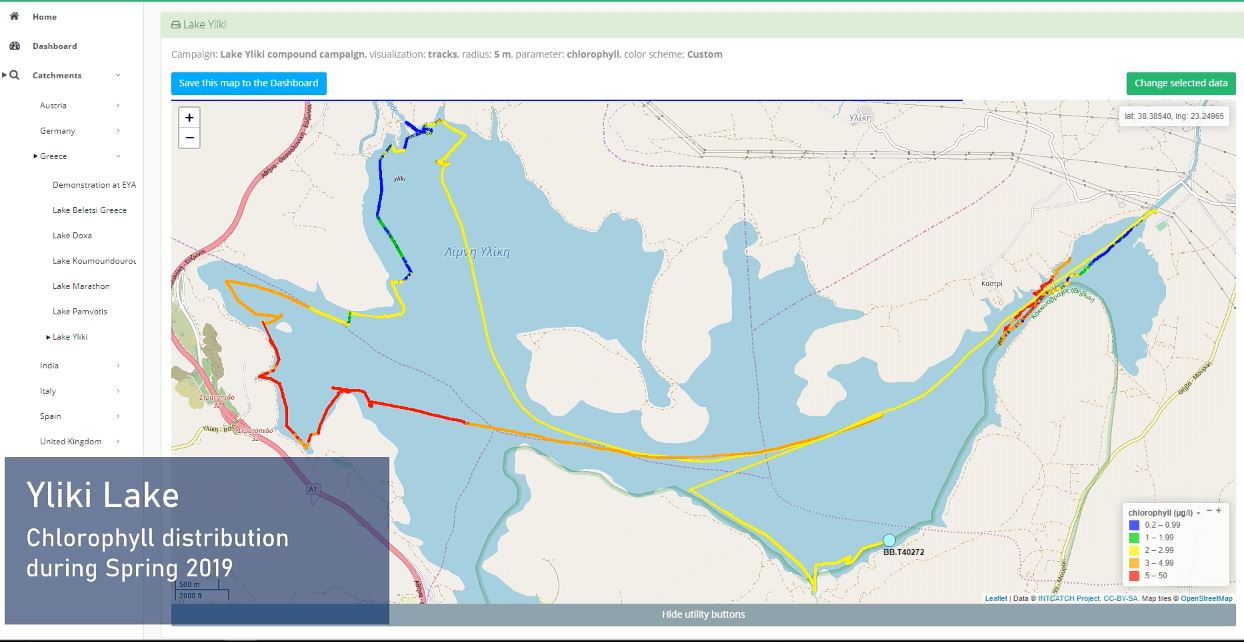Screen dimensions: 1244x642
Task: Click the Hide utility buttons bar
Action: (x=703, y=614)
